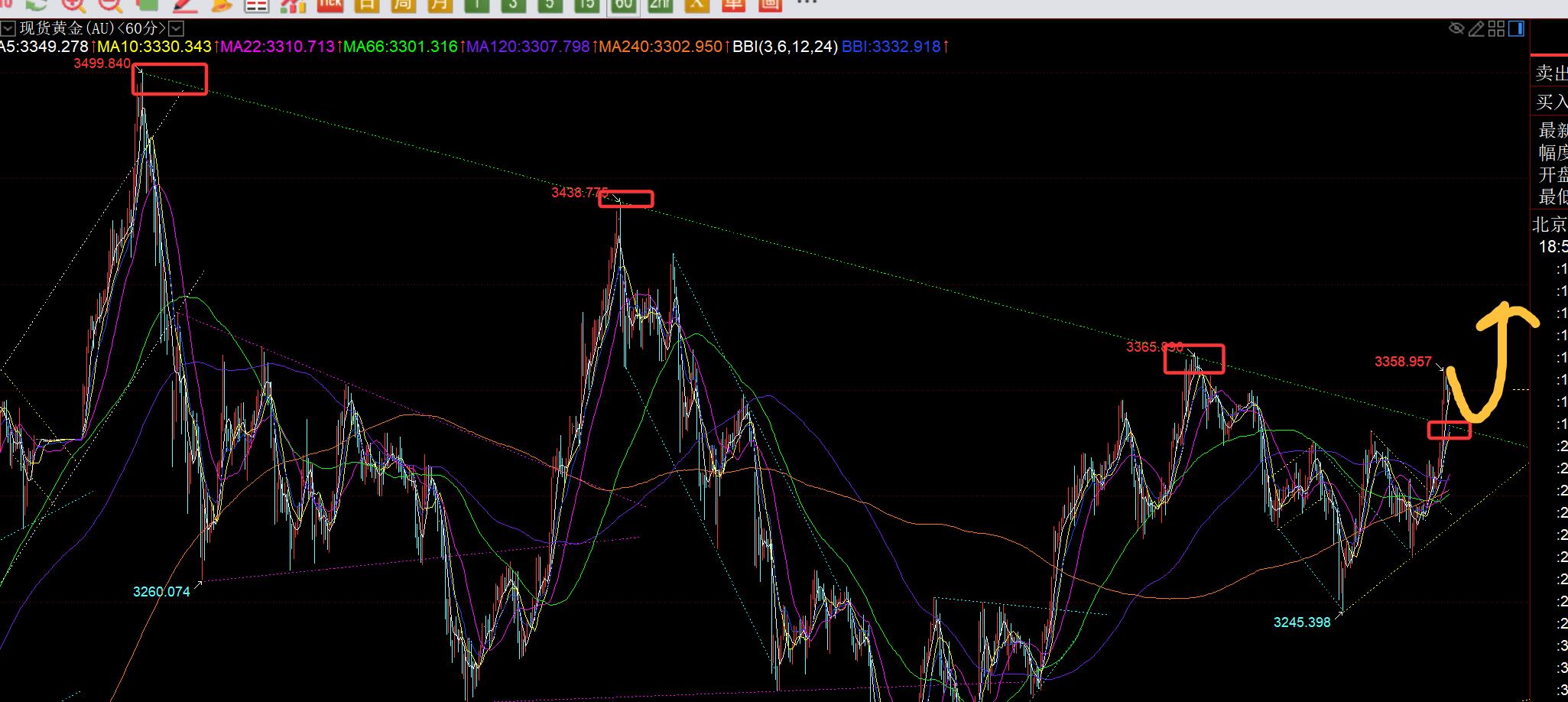Toggle the eye-slash hide indicators icon
1568x702 pixels.
1456,29
